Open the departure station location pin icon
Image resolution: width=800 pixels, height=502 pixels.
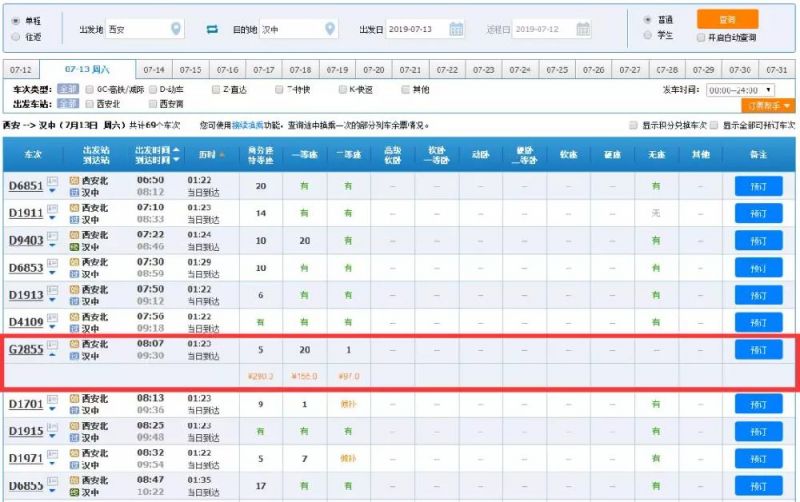pyautogui.click(x=176, y=29)
